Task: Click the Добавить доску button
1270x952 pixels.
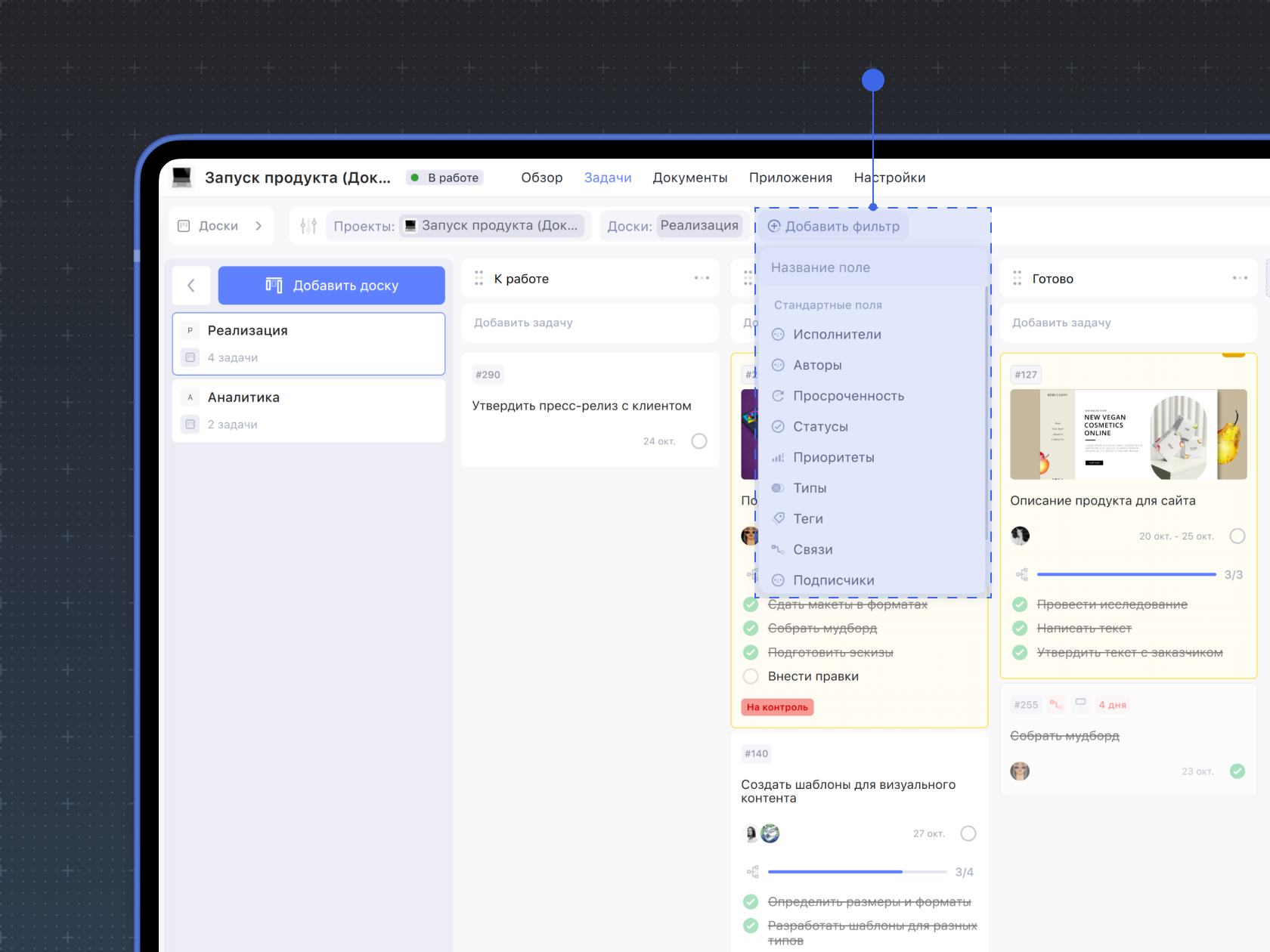Action: (x=331, y=286)
